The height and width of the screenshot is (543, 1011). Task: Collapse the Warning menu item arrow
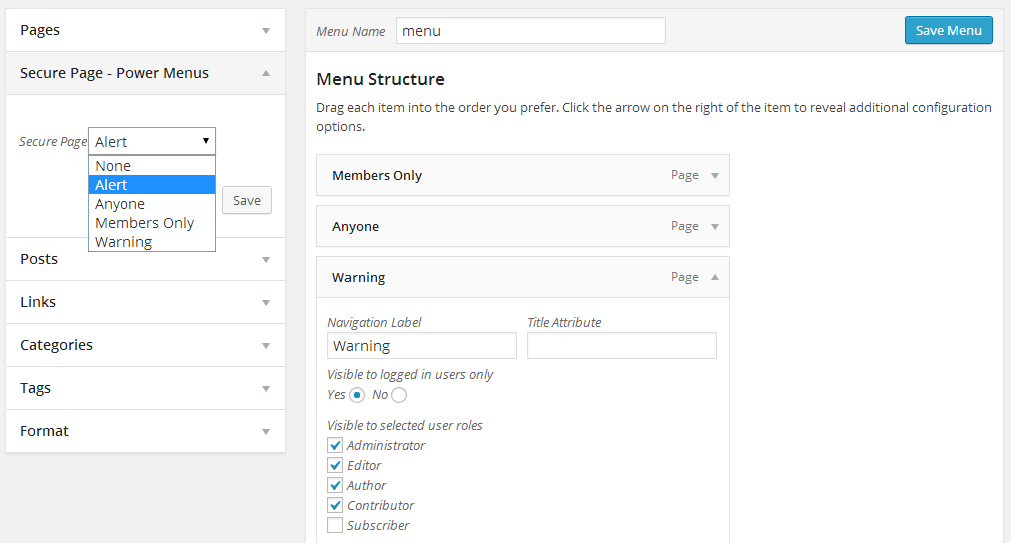714,277
